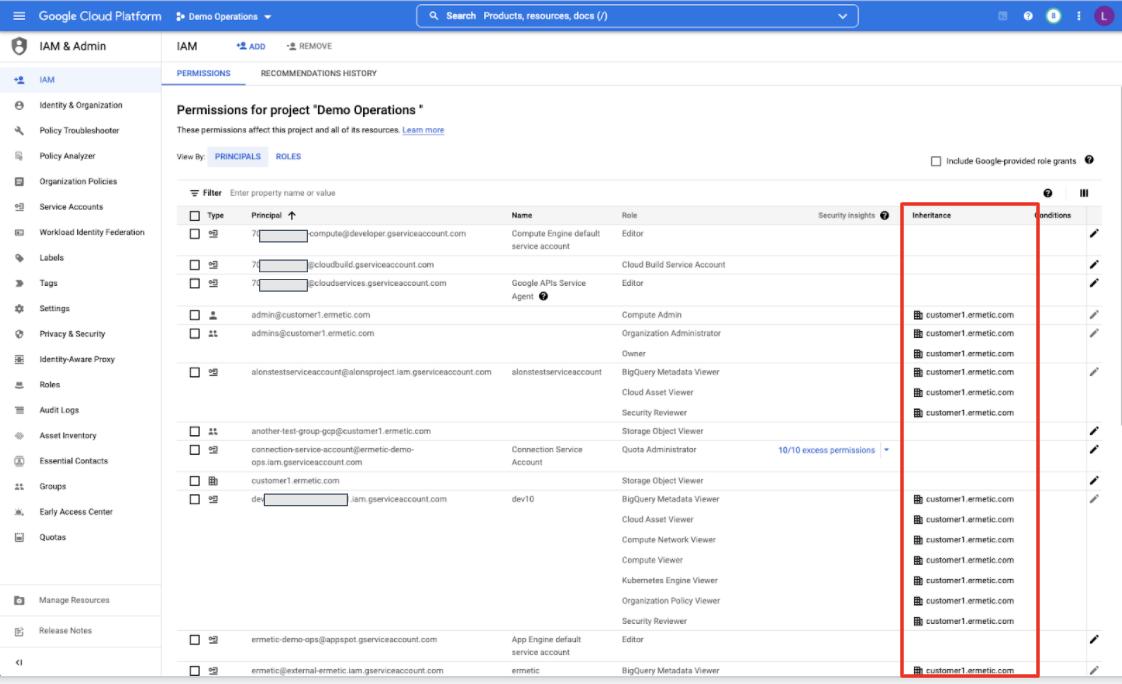The image size is (1122, 684).
Task: Collapse the left sidebar panel
Action: (19, 662)
